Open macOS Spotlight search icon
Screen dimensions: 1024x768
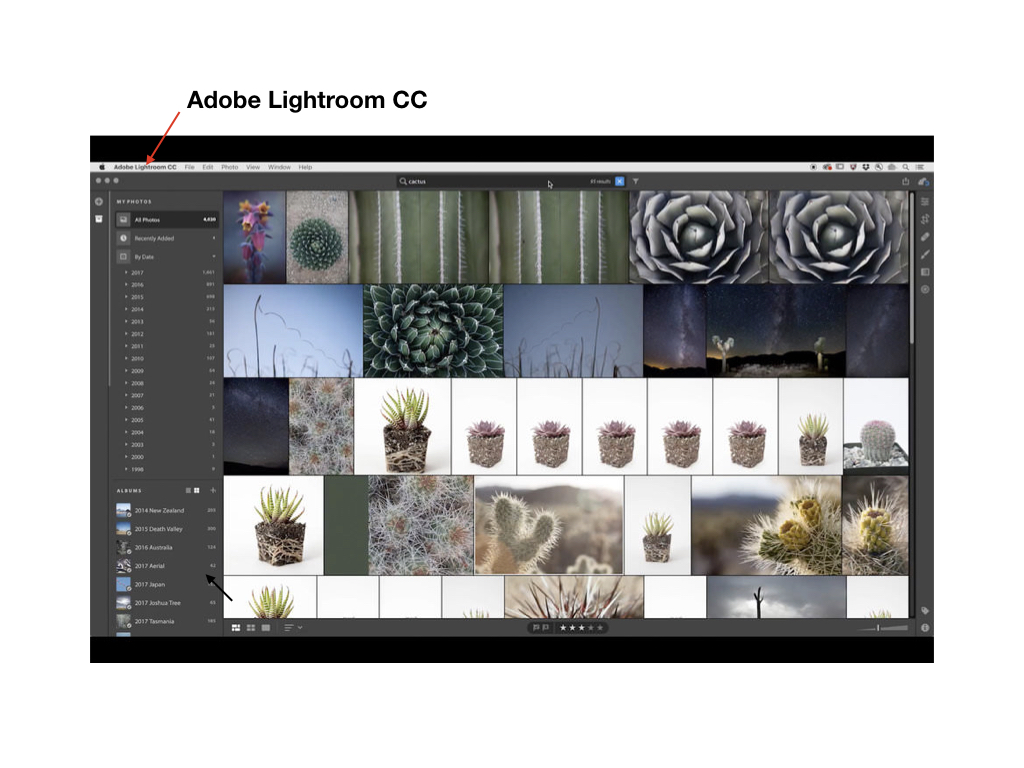point(906,167)
